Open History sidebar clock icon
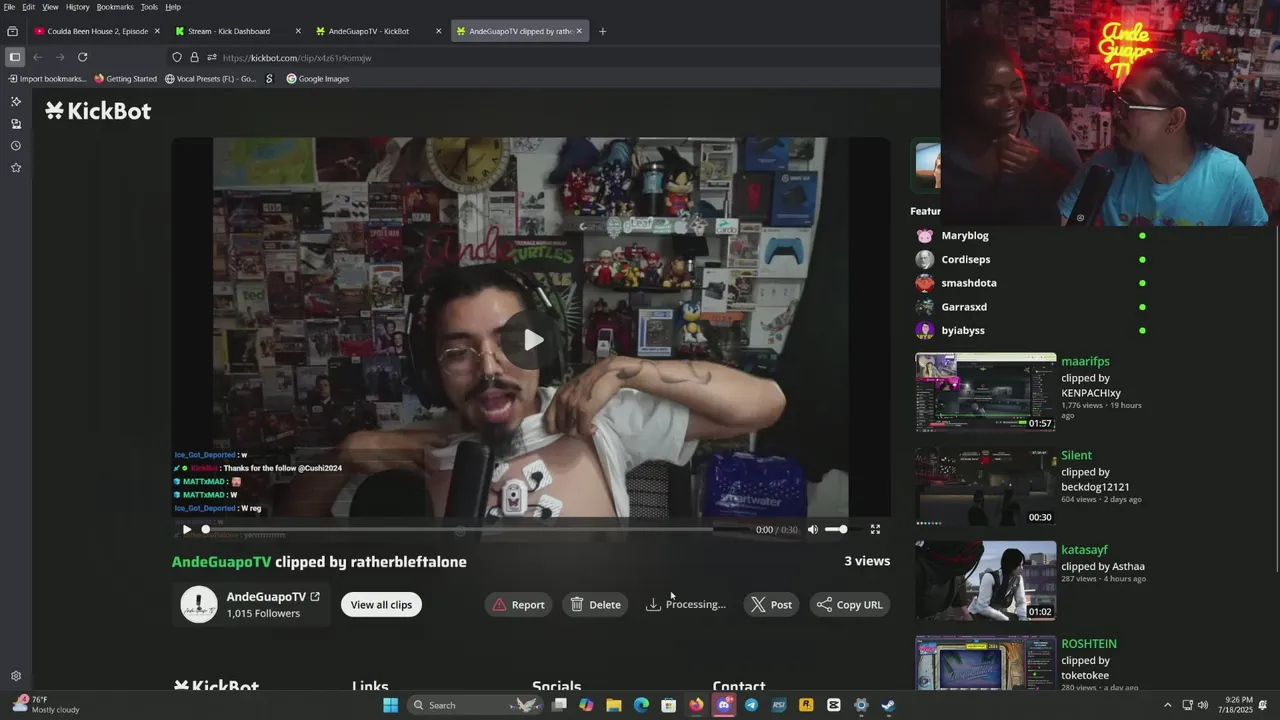This screenshot has width=1280, height=720. click(16, 146)
